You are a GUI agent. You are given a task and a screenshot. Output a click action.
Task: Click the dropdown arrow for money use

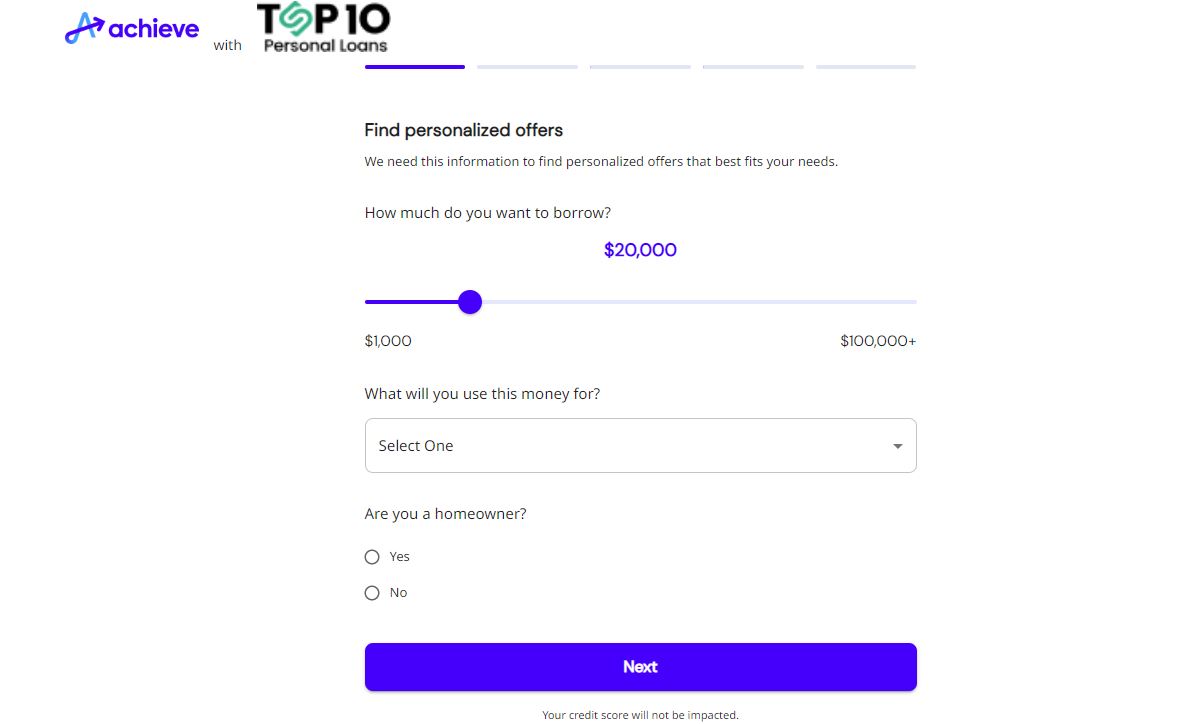point(897,446)
